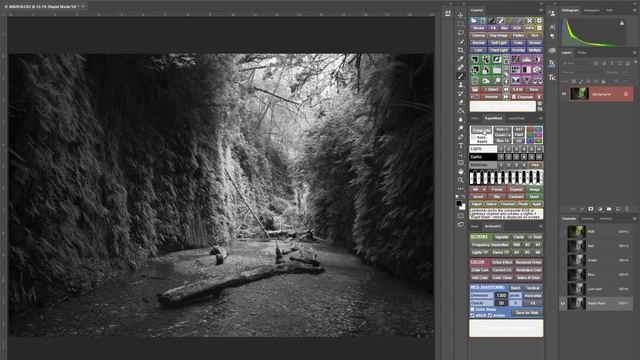Select the Eraser tool
The image size is (640, 360).
click(x=460, y=102)
